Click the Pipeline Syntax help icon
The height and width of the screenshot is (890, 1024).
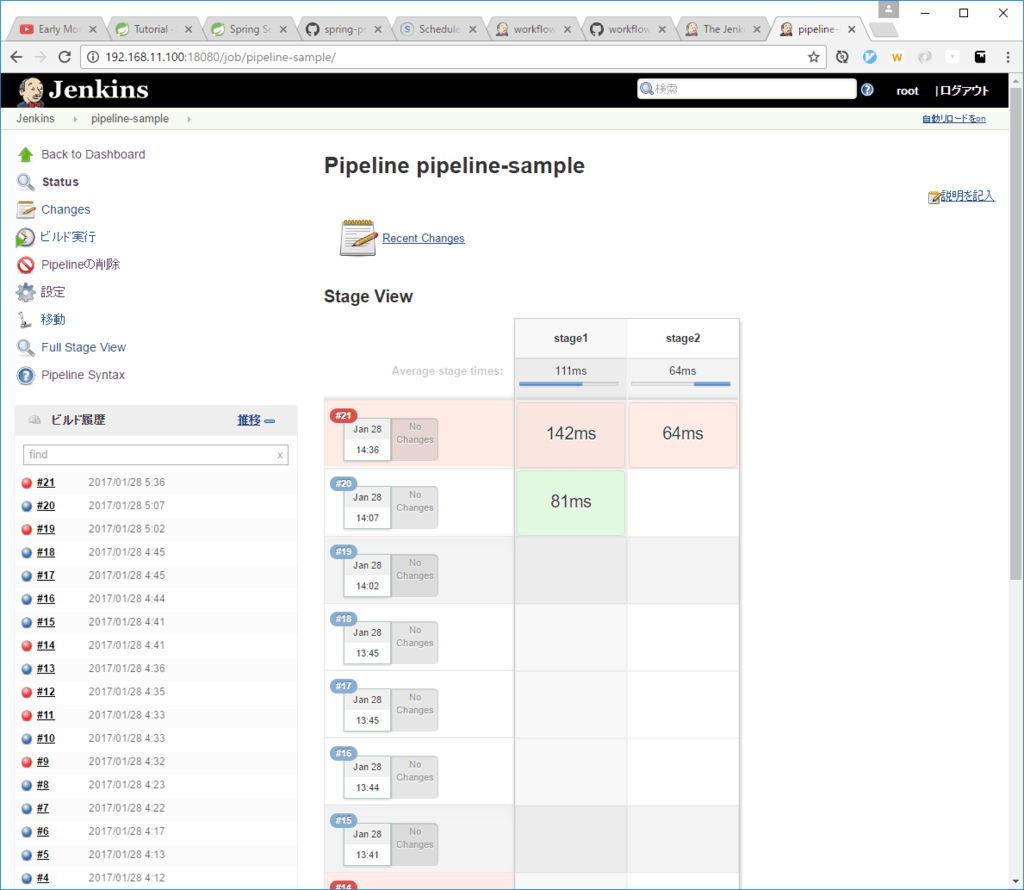(25, 376)
